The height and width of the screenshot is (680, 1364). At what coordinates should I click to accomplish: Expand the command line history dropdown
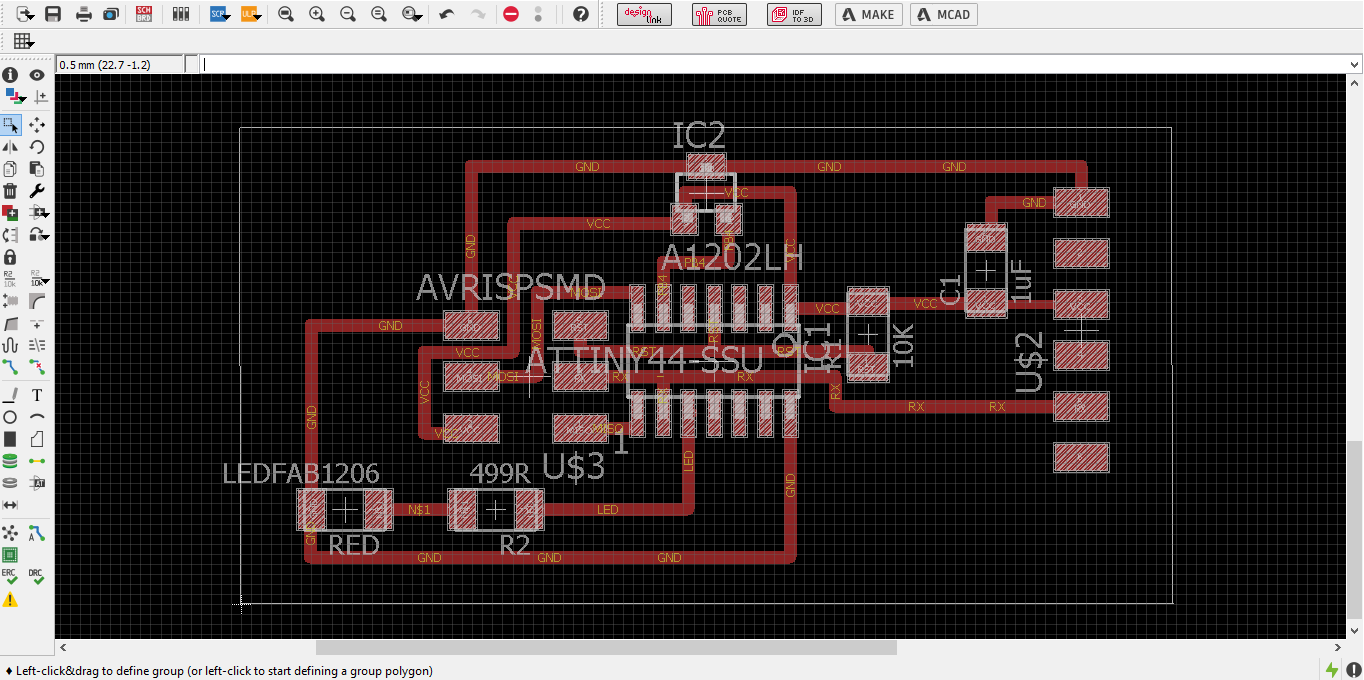[1354, 64]
